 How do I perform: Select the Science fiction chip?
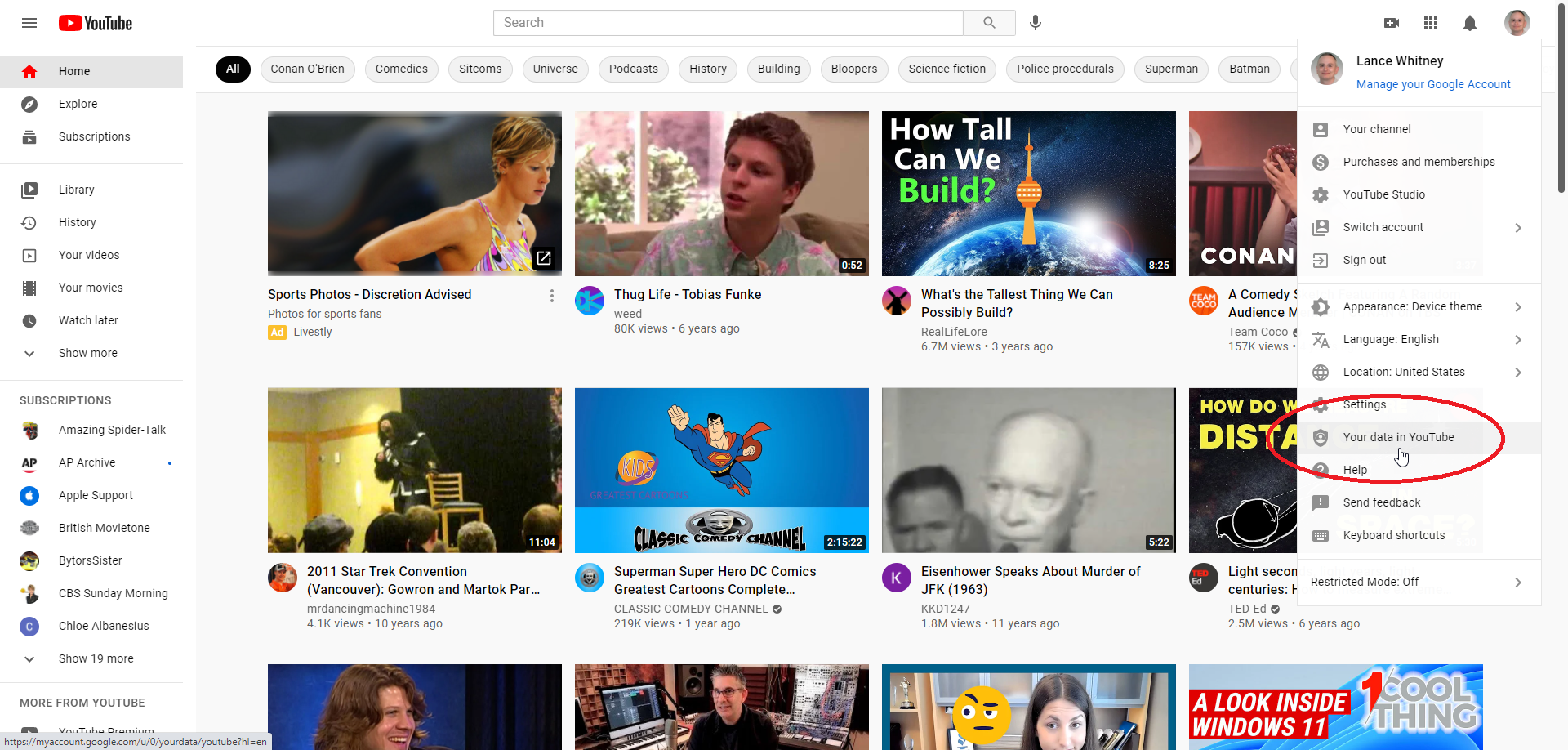[947, 69]
